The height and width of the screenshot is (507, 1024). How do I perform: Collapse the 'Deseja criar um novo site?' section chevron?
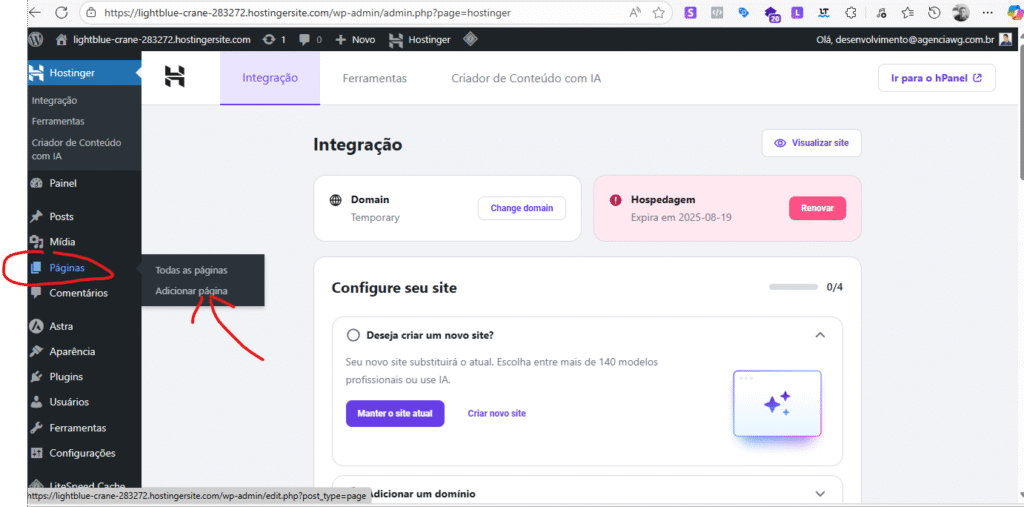(x=820, y=335)
